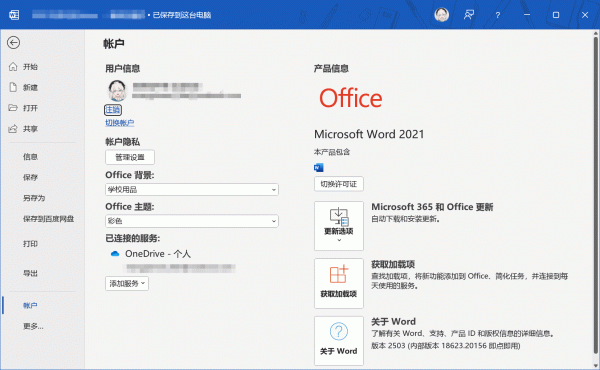Select the 帐户 account tab

pos(30,305)
